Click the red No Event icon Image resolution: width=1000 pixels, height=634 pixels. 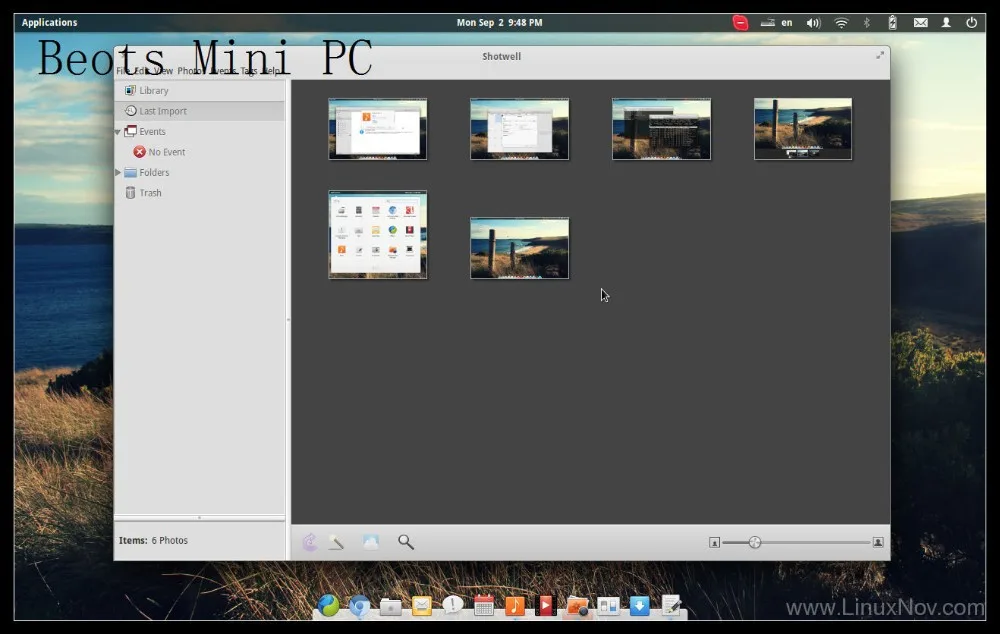pos(139,152)
